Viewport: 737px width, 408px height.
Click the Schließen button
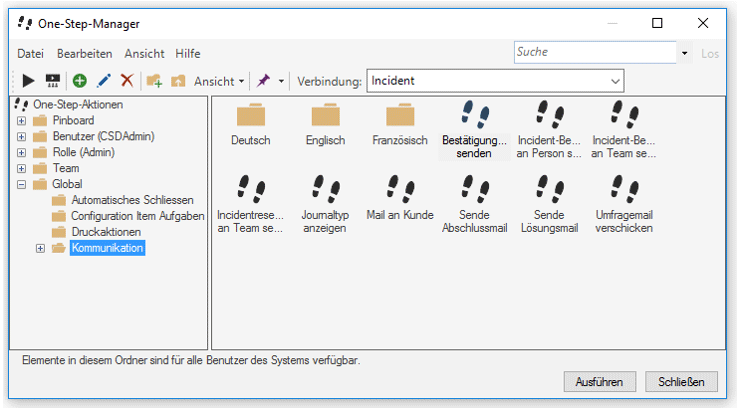(x=681, y=382)
